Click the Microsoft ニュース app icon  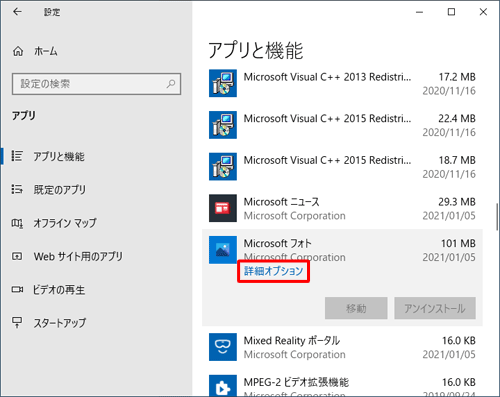(x=223, y=208)
